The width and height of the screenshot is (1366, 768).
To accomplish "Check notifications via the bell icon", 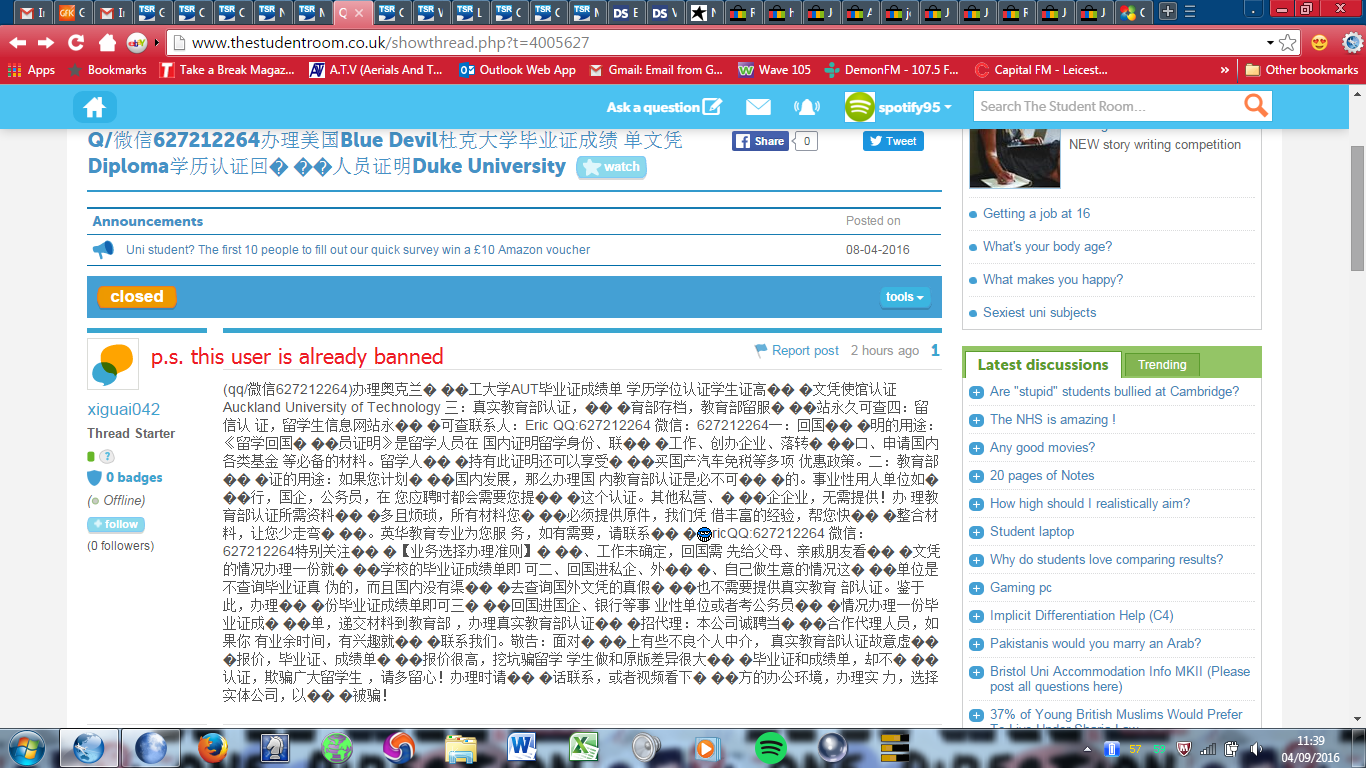I will (808, 105).
